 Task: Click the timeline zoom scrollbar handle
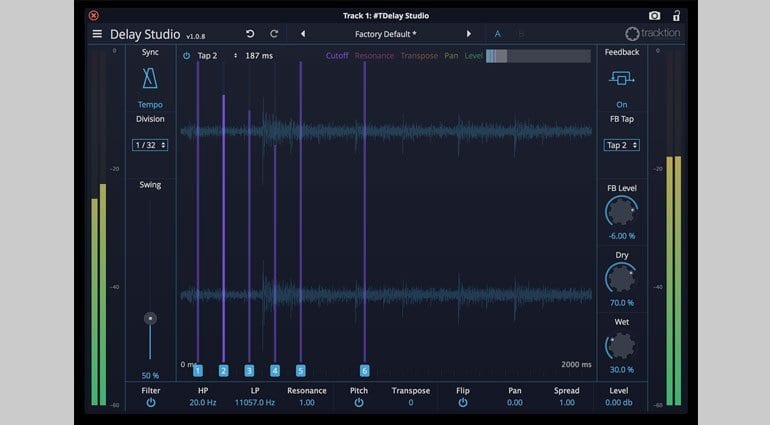[x=496, y=56]
